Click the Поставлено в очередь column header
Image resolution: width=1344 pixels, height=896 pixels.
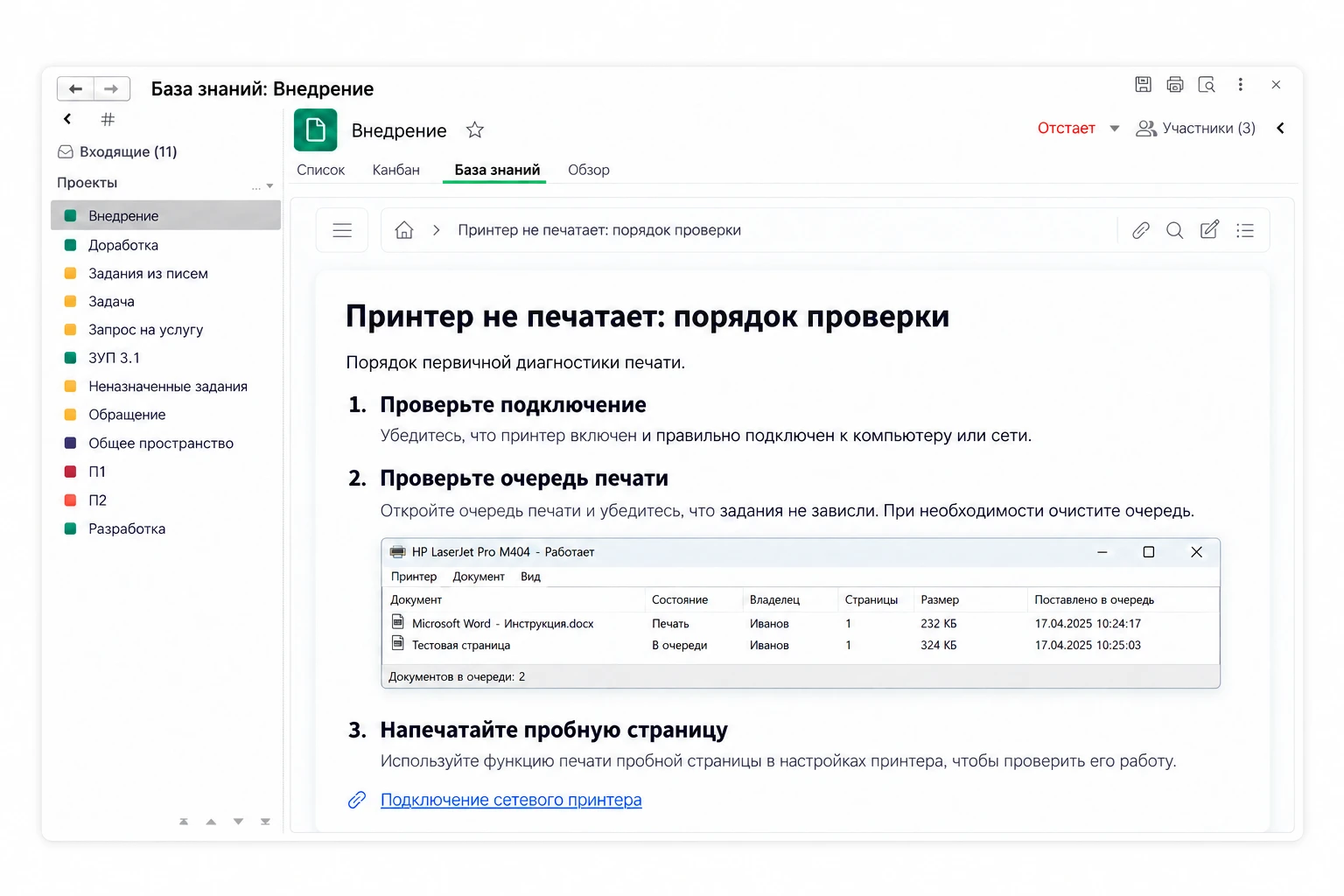tap(1094, 600)
